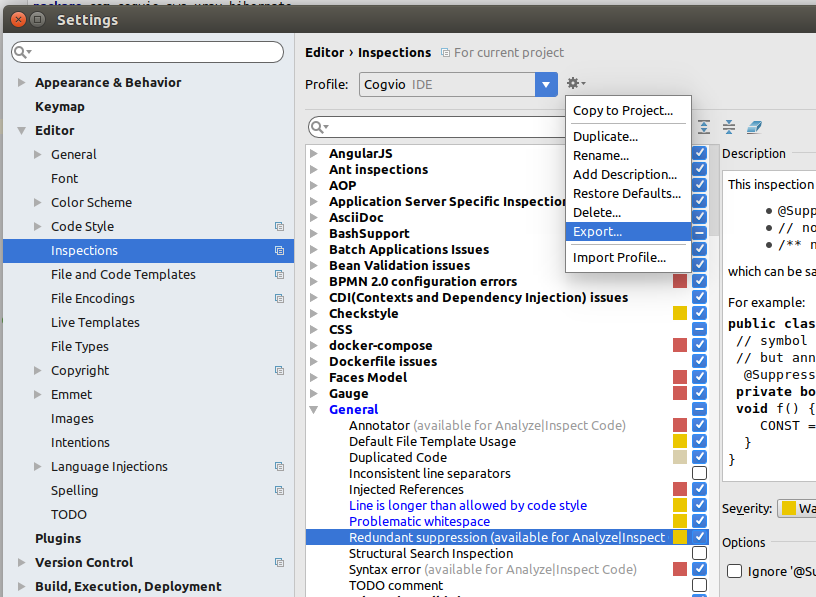This screenshot has height=597, width=816.
Task: Choose Restore Defaults... menu entry
Action: [x=628, y=194]
